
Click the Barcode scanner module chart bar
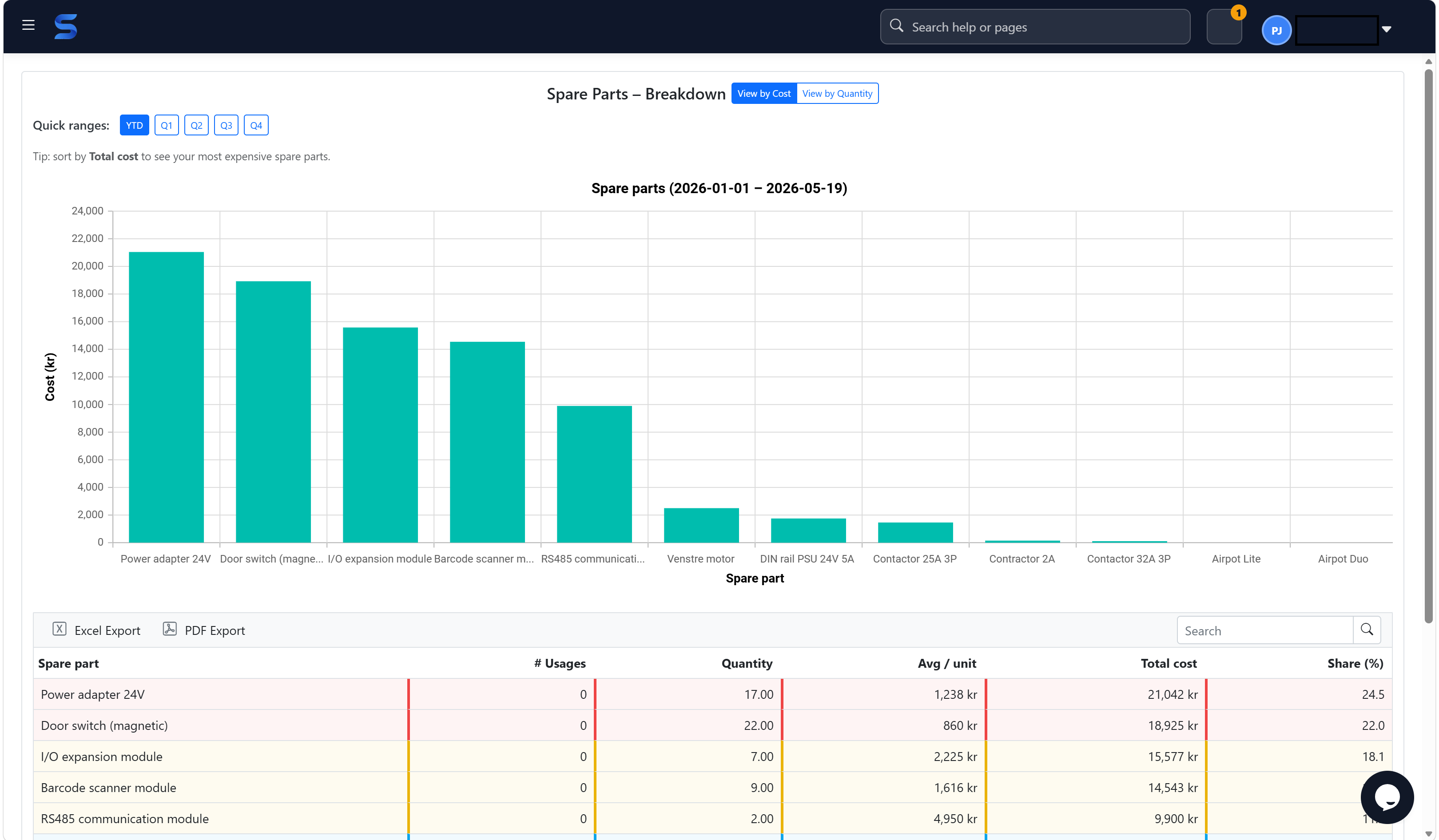coord(487,442)
